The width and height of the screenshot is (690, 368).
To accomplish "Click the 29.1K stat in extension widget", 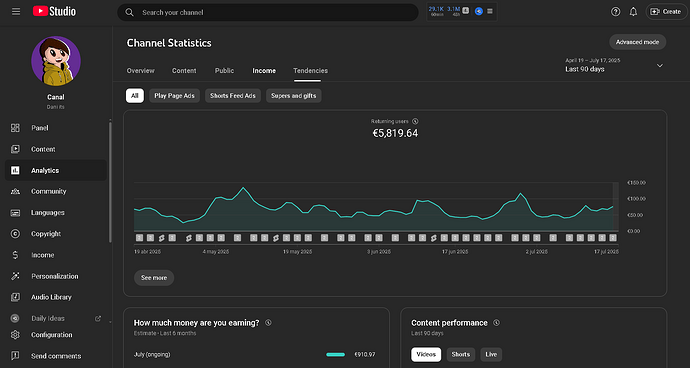I will coord(436,10).
